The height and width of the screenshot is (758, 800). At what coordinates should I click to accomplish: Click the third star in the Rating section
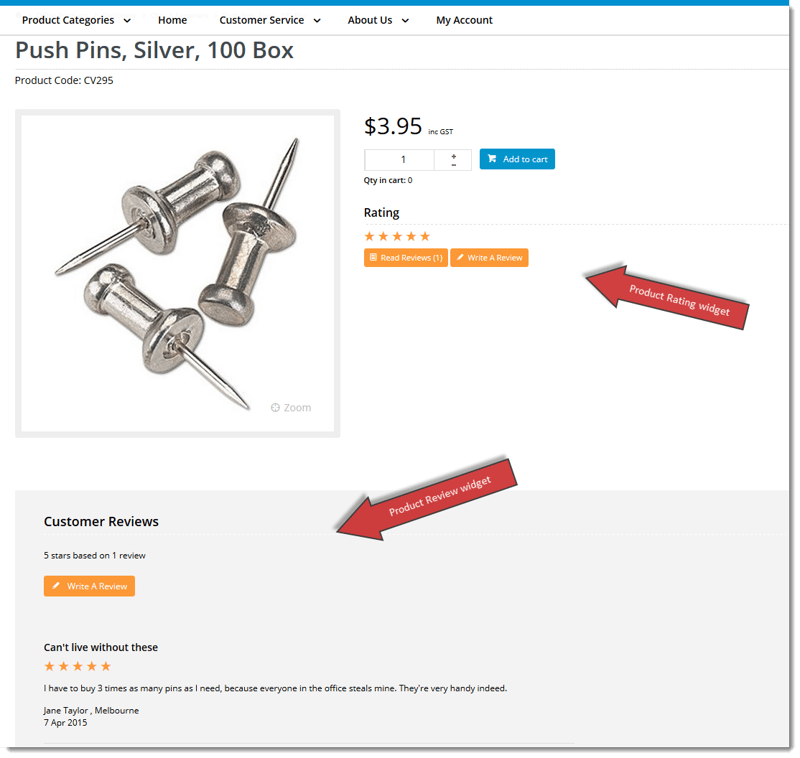[x=397, y=236]
